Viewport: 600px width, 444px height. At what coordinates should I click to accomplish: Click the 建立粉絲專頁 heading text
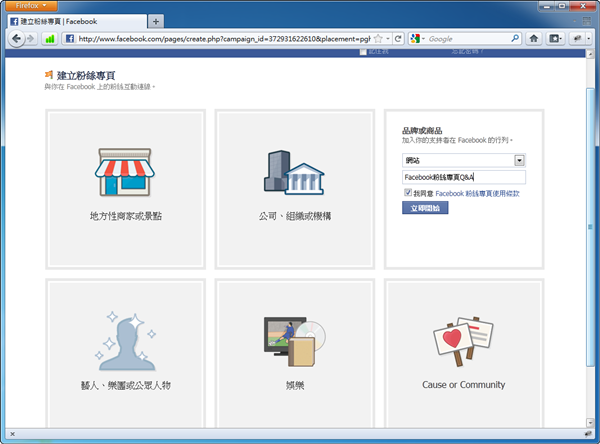pyautogui.click(x=86, y=75)
